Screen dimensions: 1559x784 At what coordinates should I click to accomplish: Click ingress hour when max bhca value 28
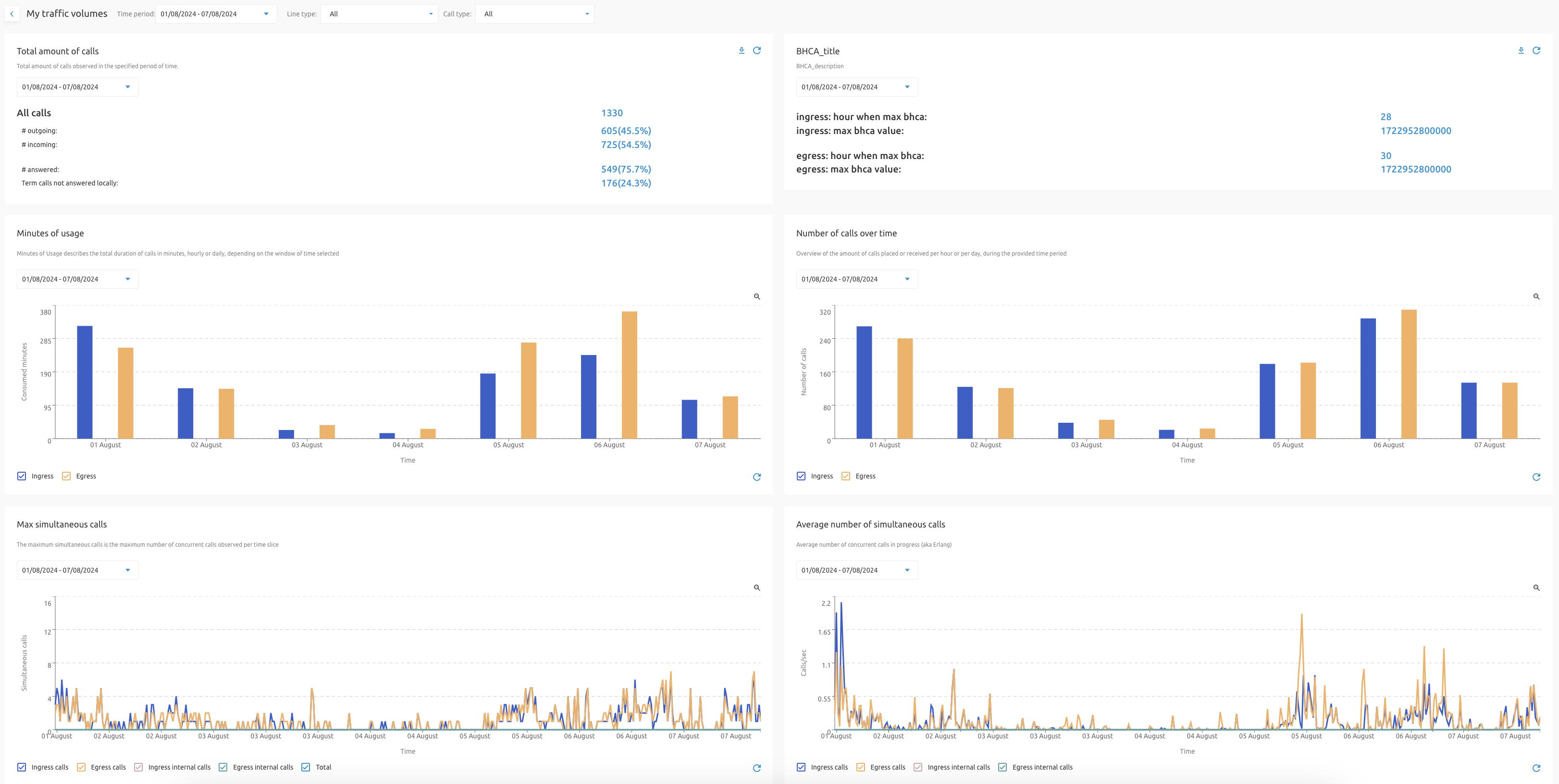[1386, 117]
